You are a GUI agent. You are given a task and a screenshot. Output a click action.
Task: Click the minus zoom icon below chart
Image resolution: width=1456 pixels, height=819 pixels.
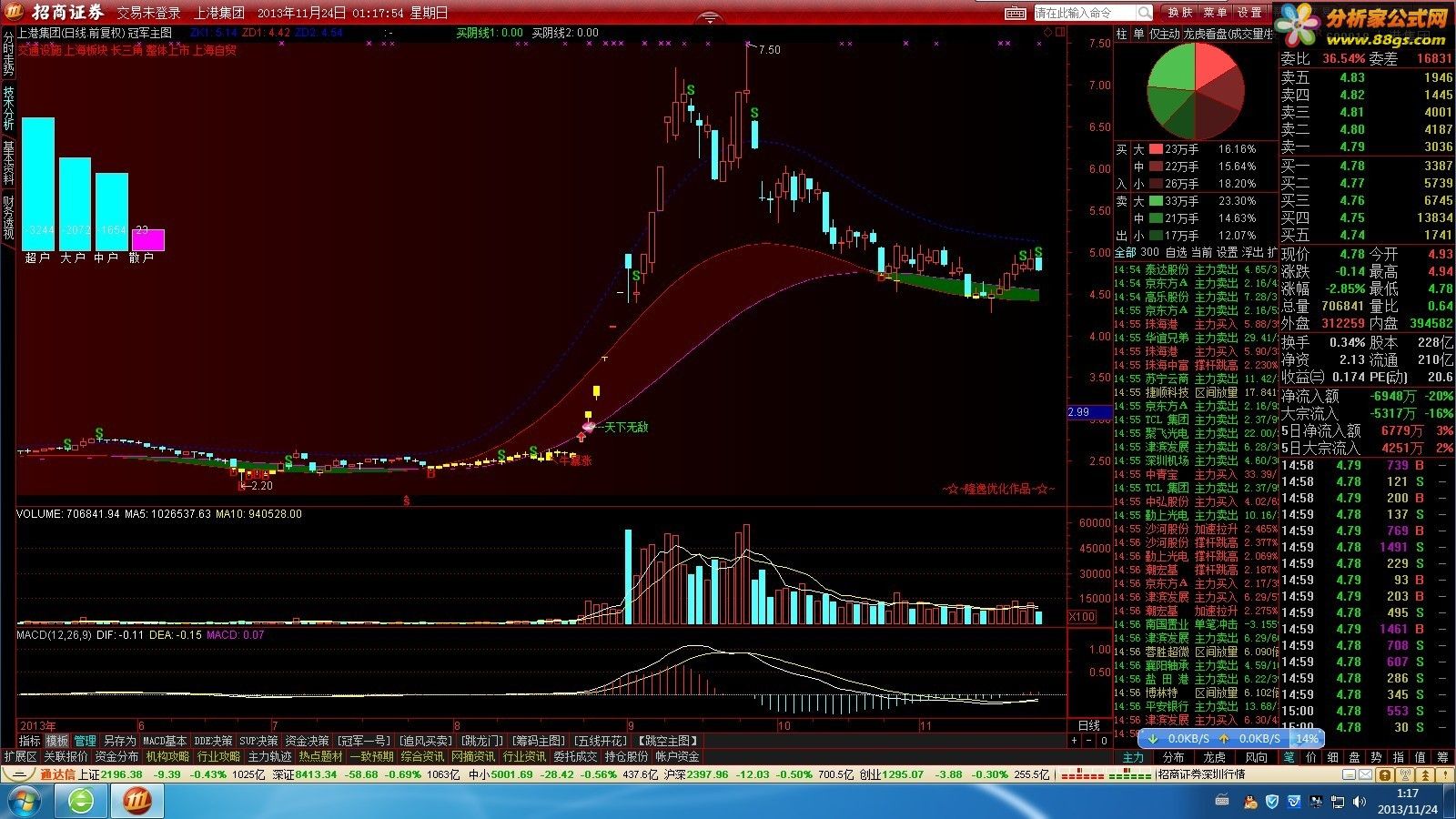pyautogui.click(x=1089, y=741)
